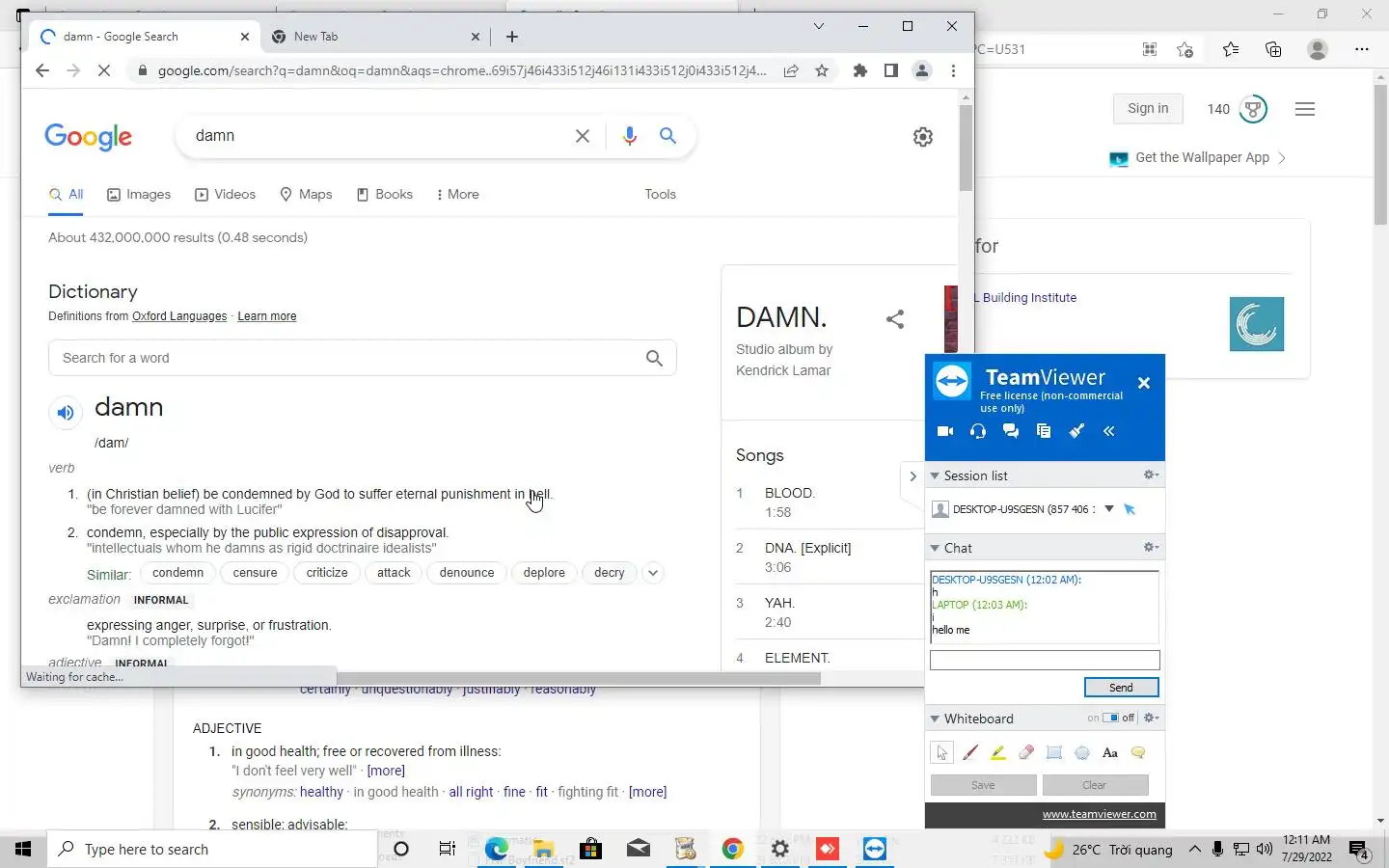Viewport: 1389px width, 868px height.
Task: Switch to Maps results tab
Action: coord(306,194)
